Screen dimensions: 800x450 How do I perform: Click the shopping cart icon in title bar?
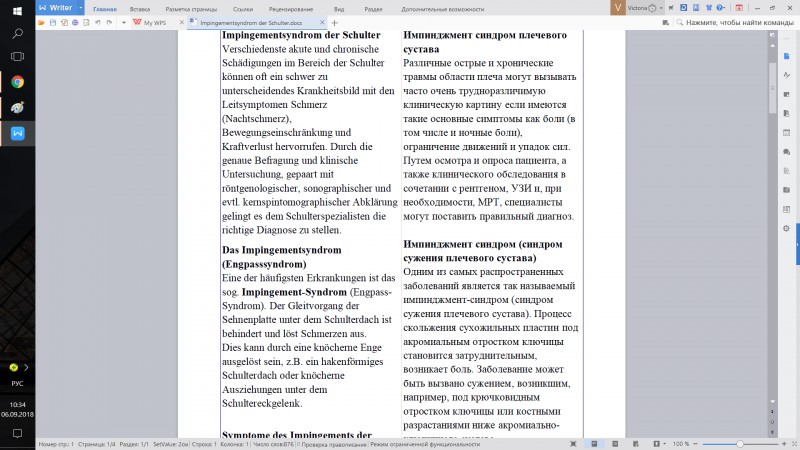[671, 8]
